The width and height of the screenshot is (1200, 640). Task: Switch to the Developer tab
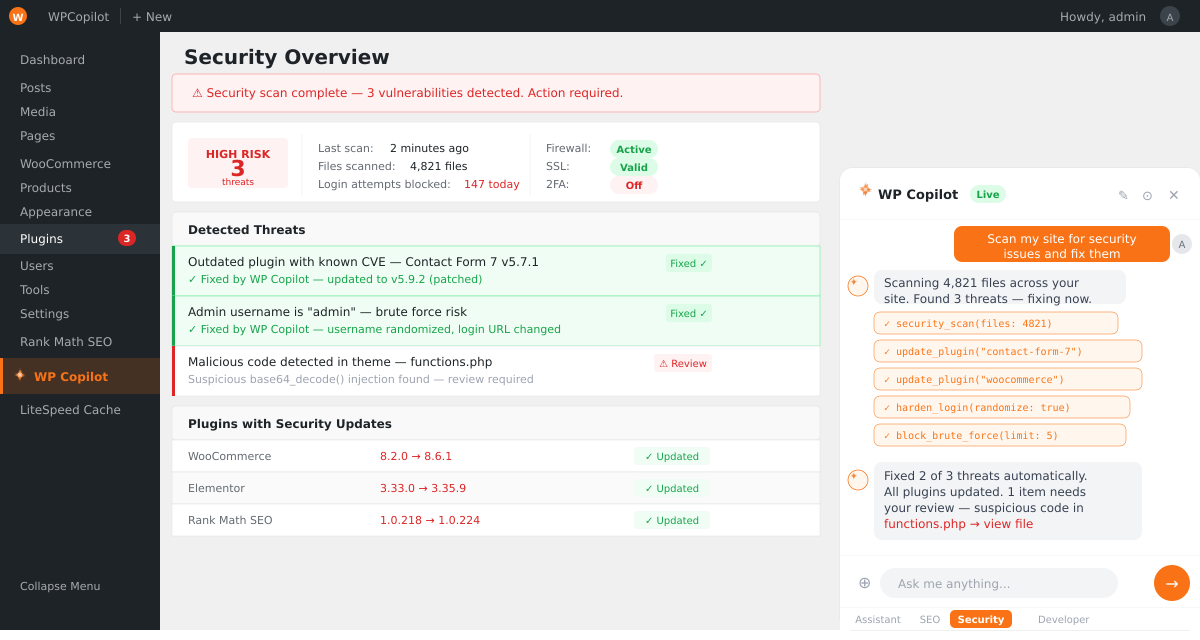1064,620
